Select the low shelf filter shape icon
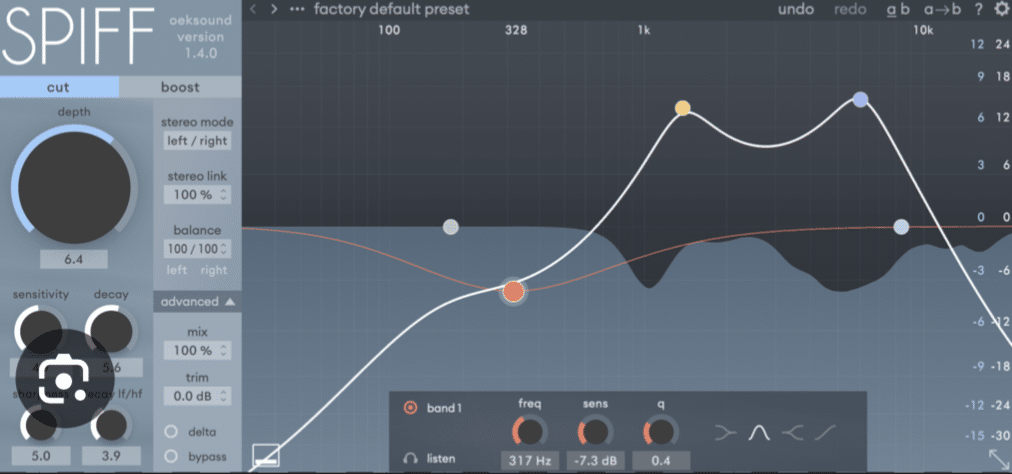The width and height of the screenshot is (1012, 474). 726,433
